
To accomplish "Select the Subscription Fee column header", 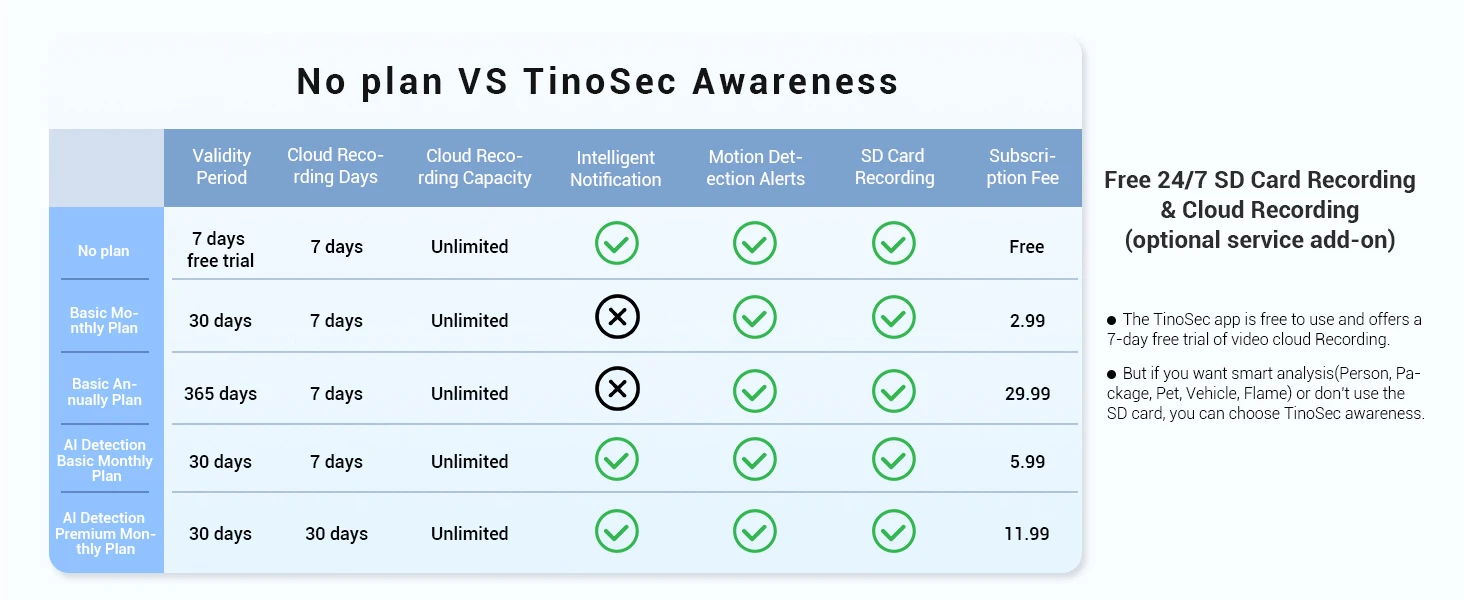I will (1022, 167).
